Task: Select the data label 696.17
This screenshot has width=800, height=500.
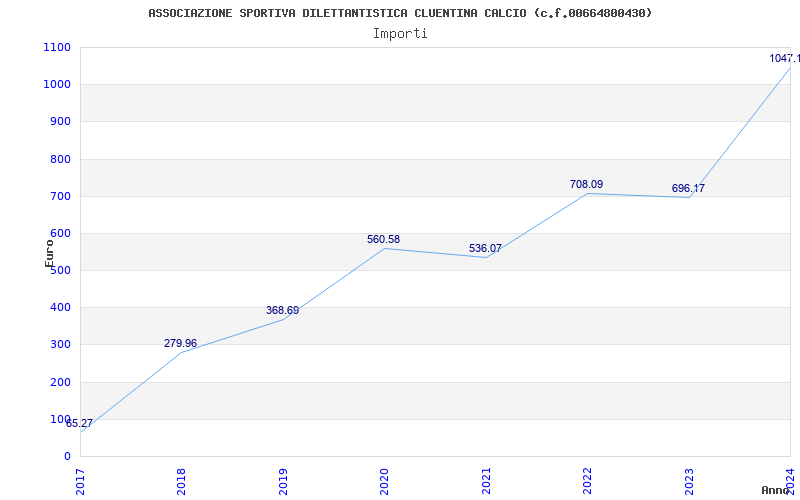Action: tap(688, 188)
